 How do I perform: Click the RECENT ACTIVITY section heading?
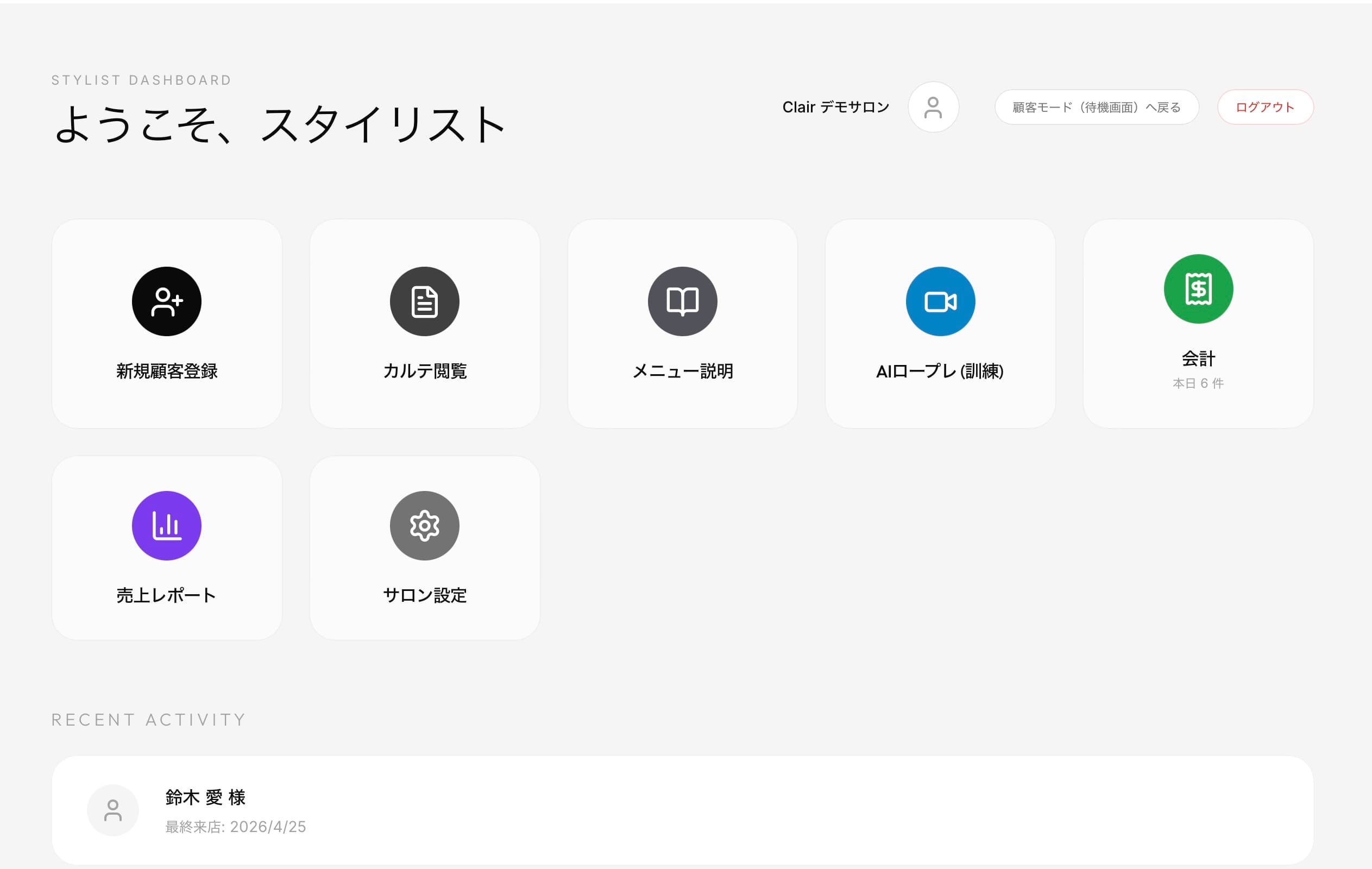tap(149, 720)
